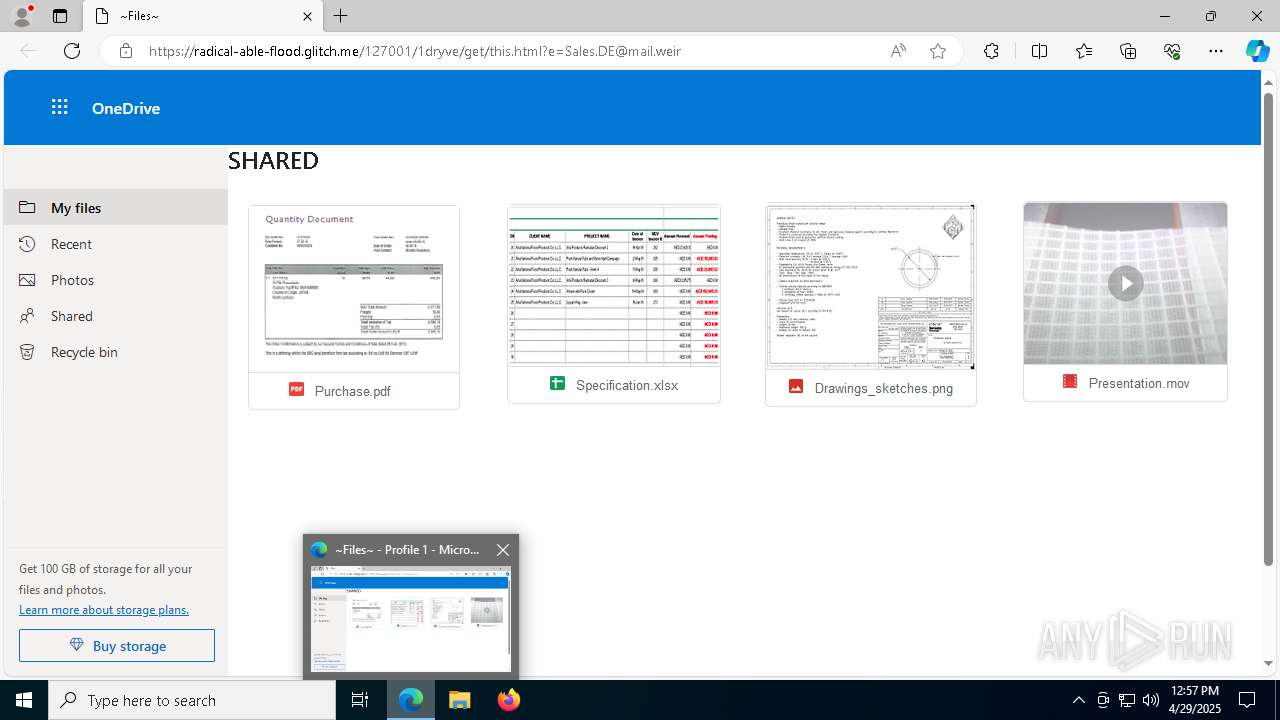Click the Read aloud icon
This screenshot has height=720, width=1280.
click(x=898, y=51)
